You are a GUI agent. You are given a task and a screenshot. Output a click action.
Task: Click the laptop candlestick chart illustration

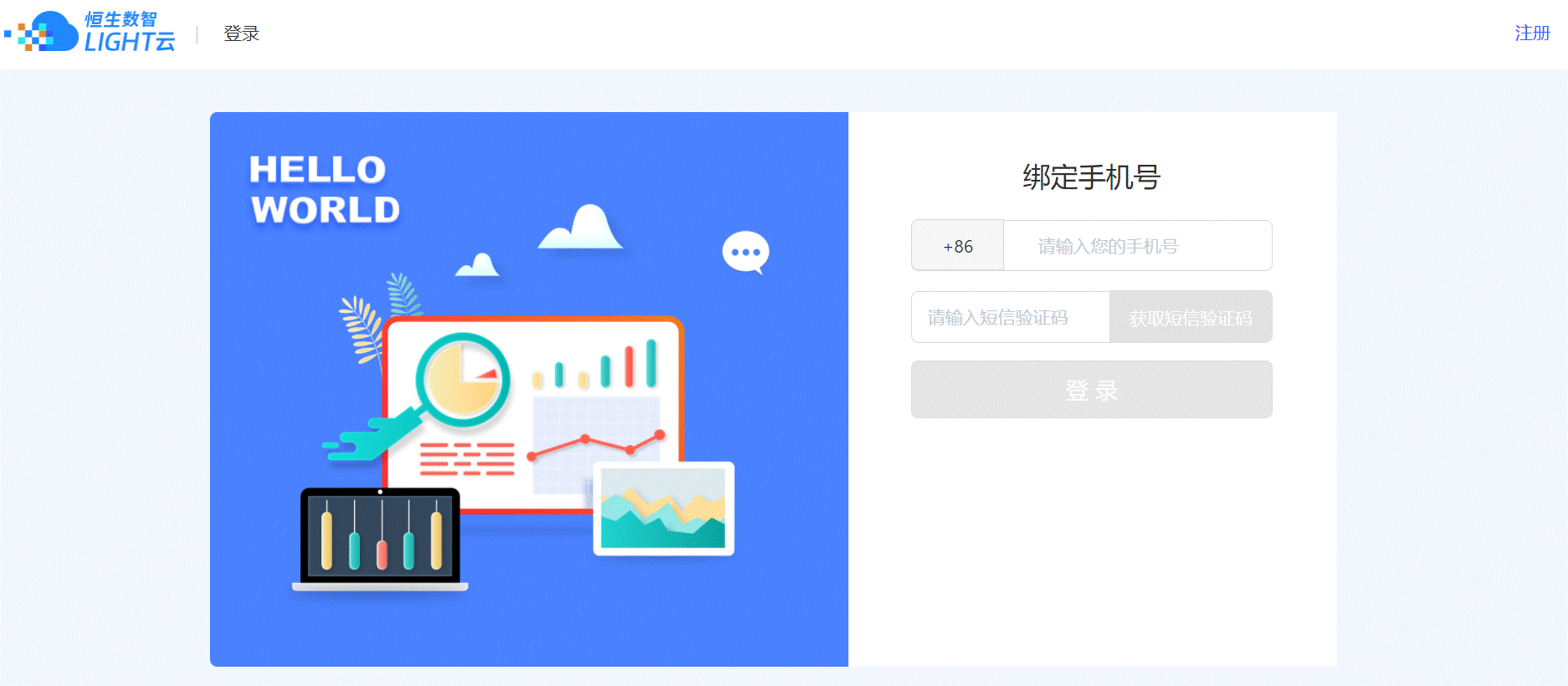(380, 540)
